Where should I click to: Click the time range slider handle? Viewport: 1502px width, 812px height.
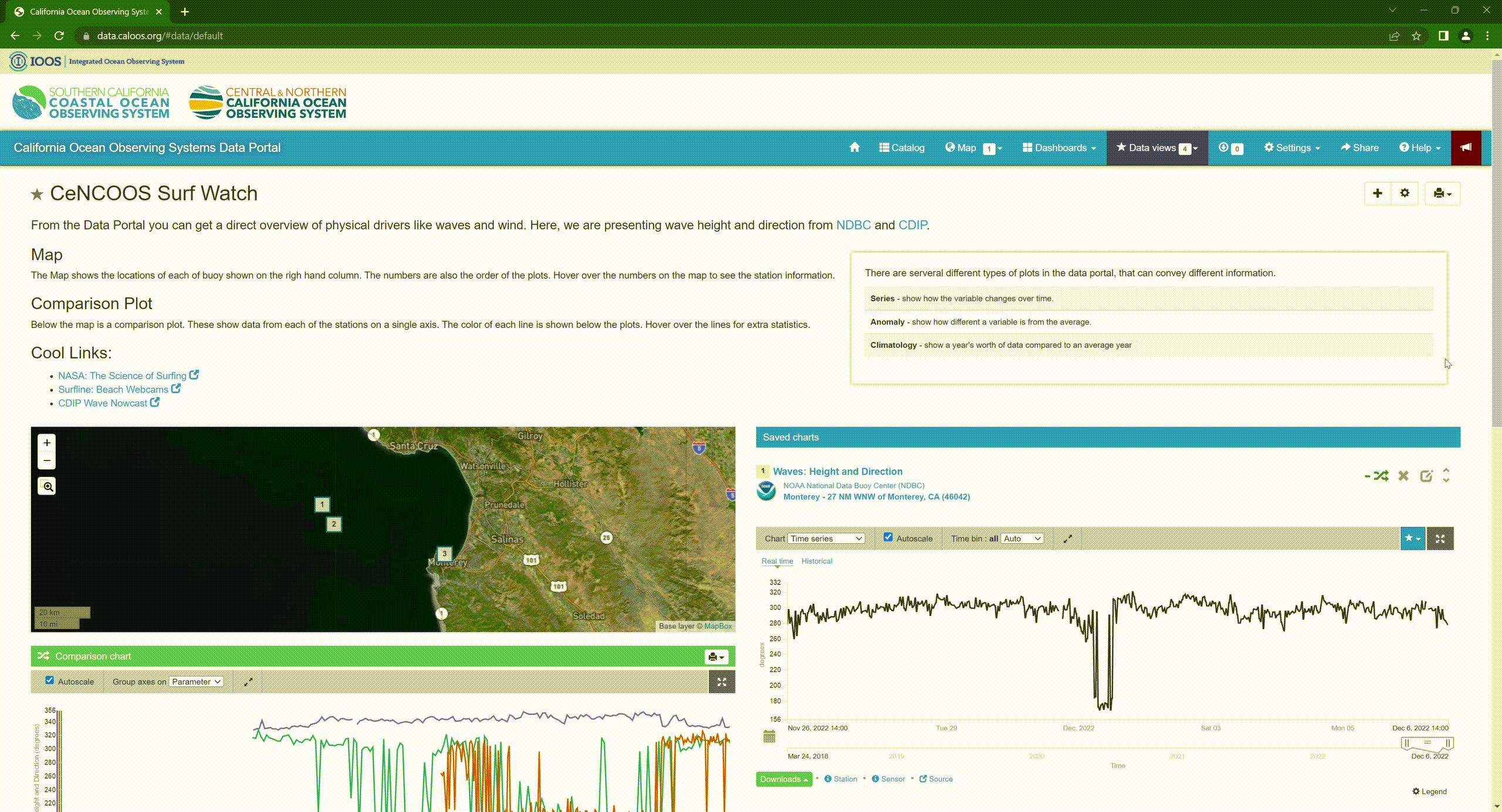coord(1427,743)
